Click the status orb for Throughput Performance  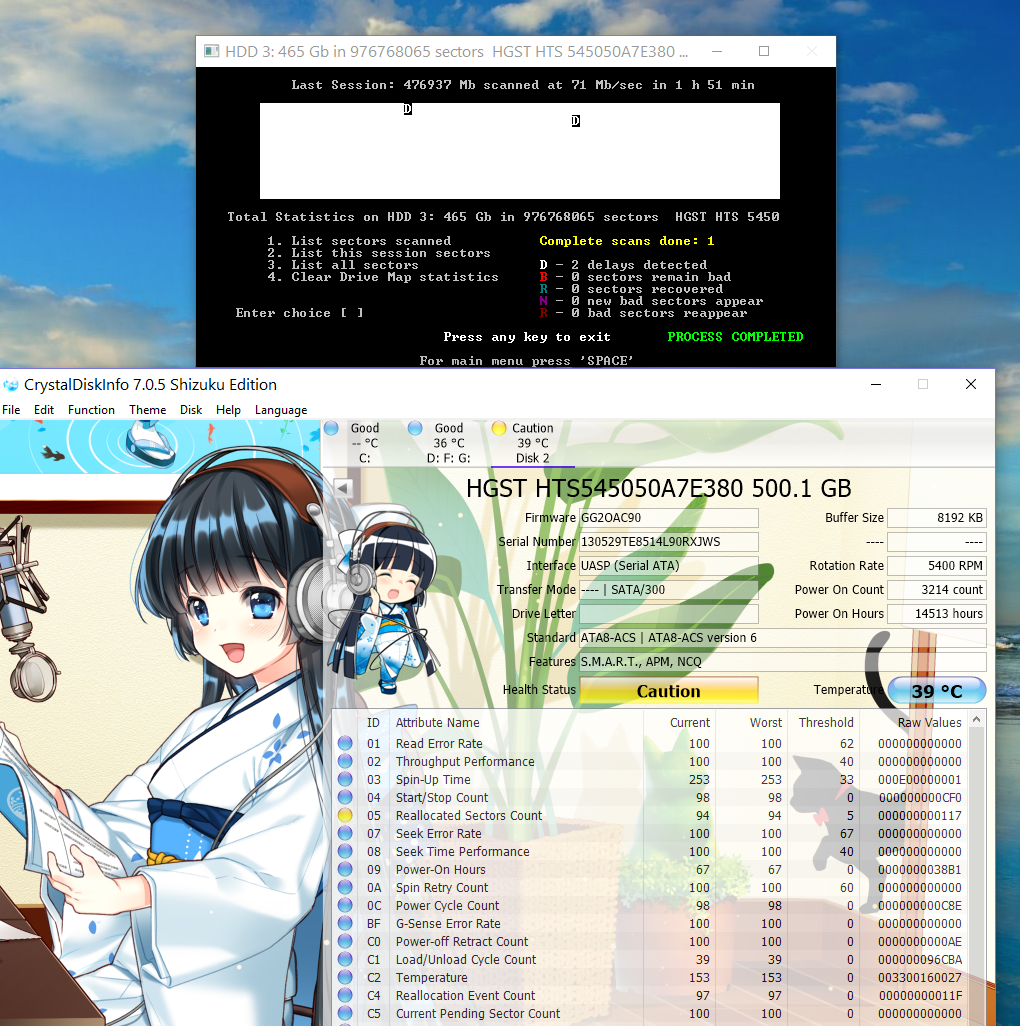[x=345, y=761]
